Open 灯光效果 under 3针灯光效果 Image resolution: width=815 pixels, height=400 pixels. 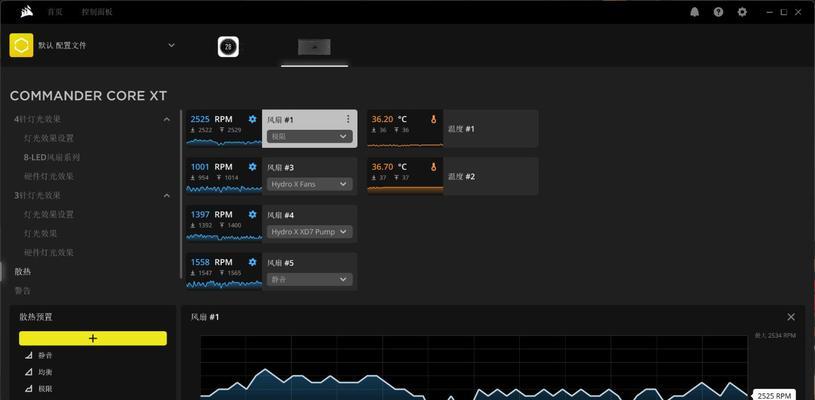pos(41,233)
